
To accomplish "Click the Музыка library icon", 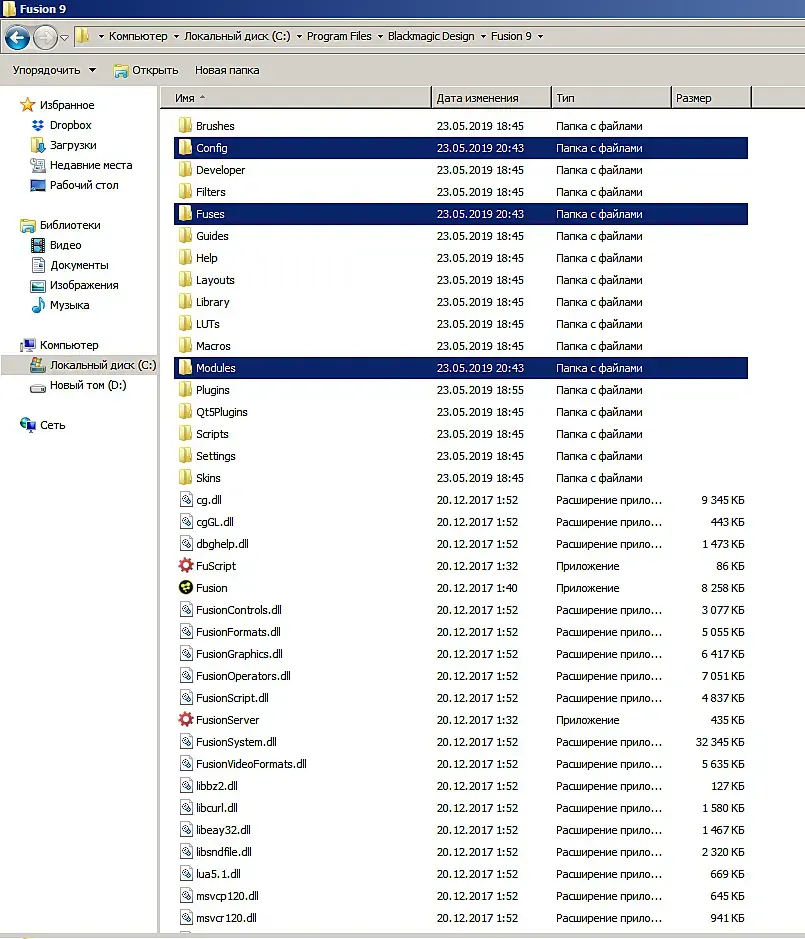I will click(x=38, y=305).
